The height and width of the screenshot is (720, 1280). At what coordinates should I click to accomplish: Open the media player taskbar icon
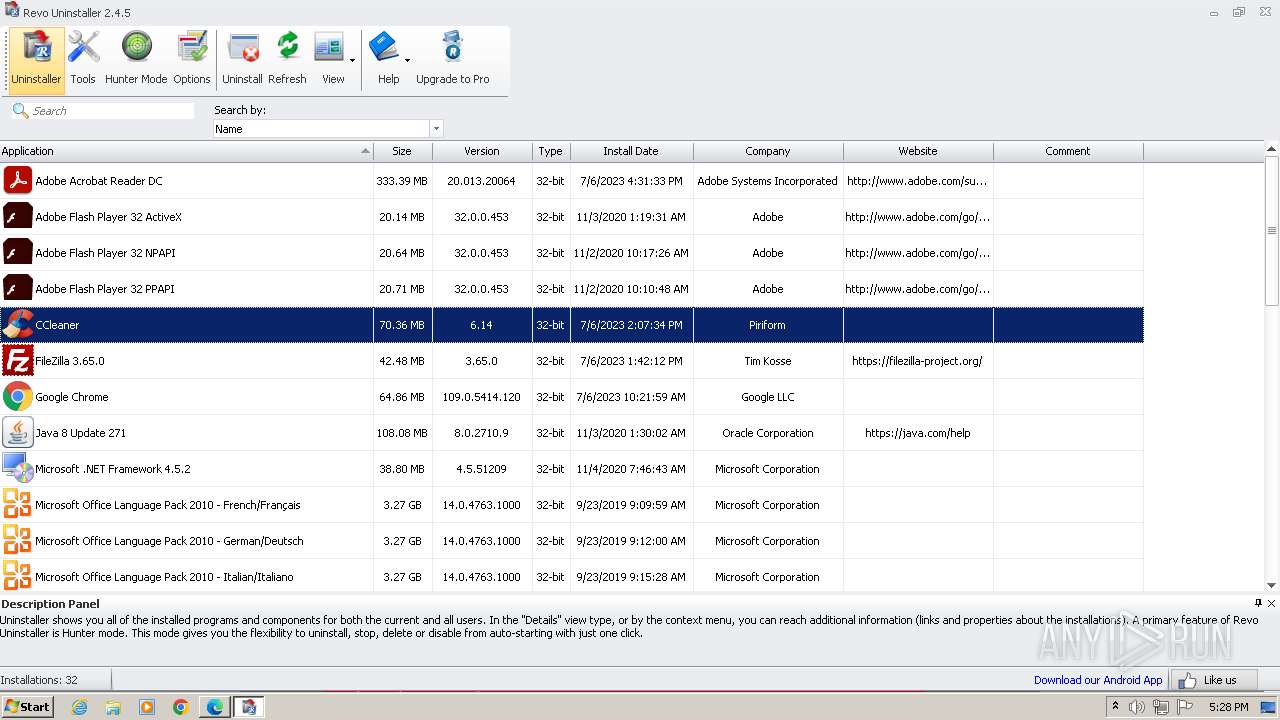click(147, 707)
